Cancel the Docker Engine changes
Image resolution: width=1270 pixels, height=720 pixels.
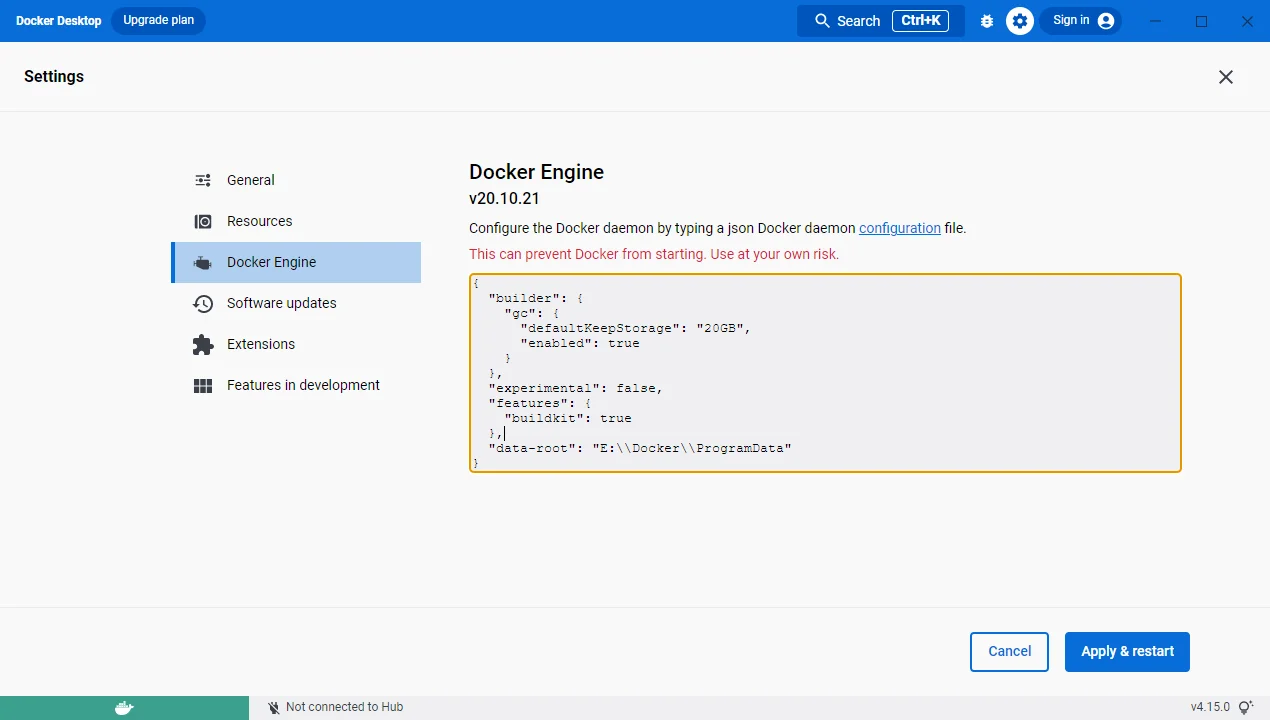tap(1008, 652)
